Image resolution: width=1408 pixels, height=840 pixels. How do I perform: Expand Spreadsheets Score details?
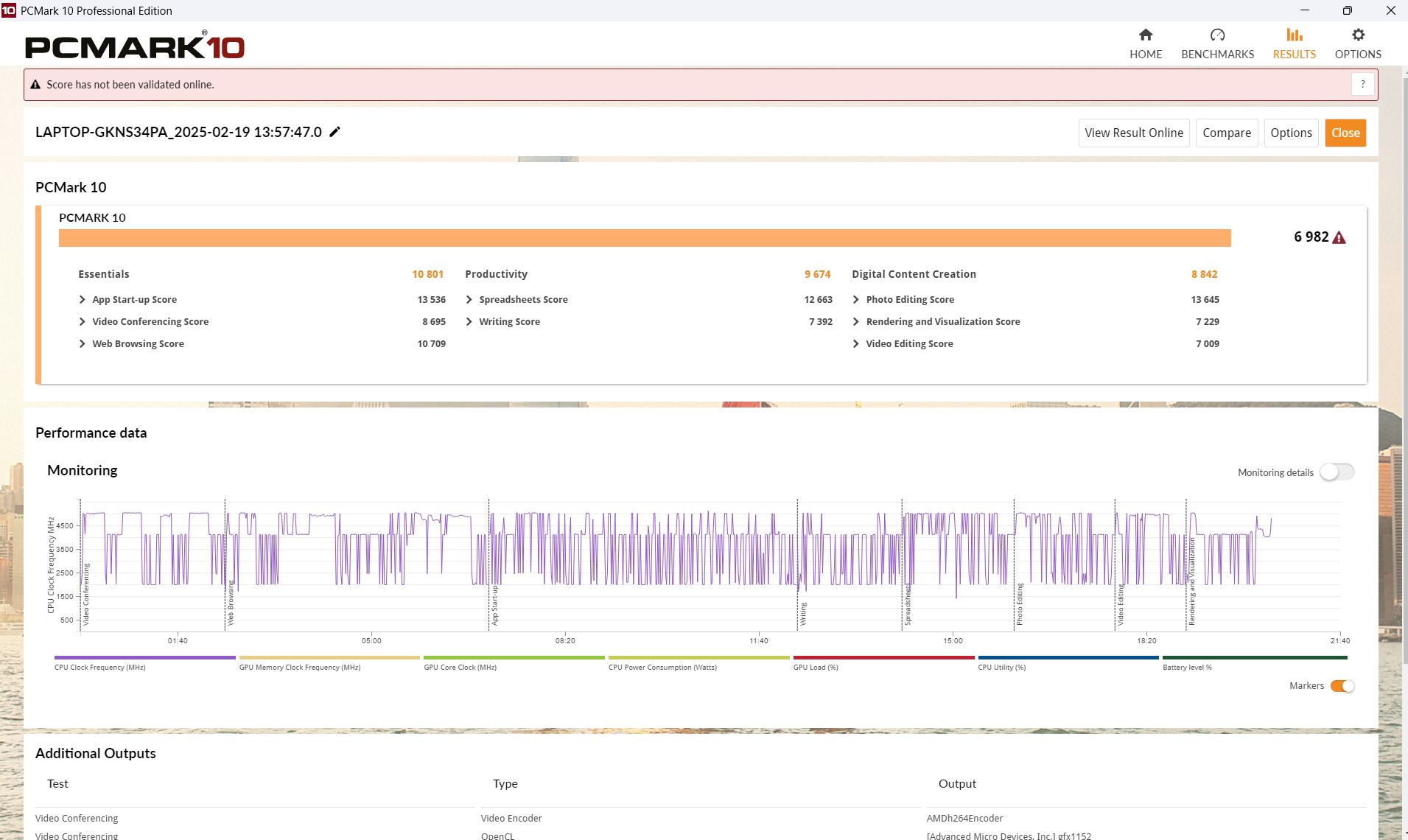tap(469, 300)
